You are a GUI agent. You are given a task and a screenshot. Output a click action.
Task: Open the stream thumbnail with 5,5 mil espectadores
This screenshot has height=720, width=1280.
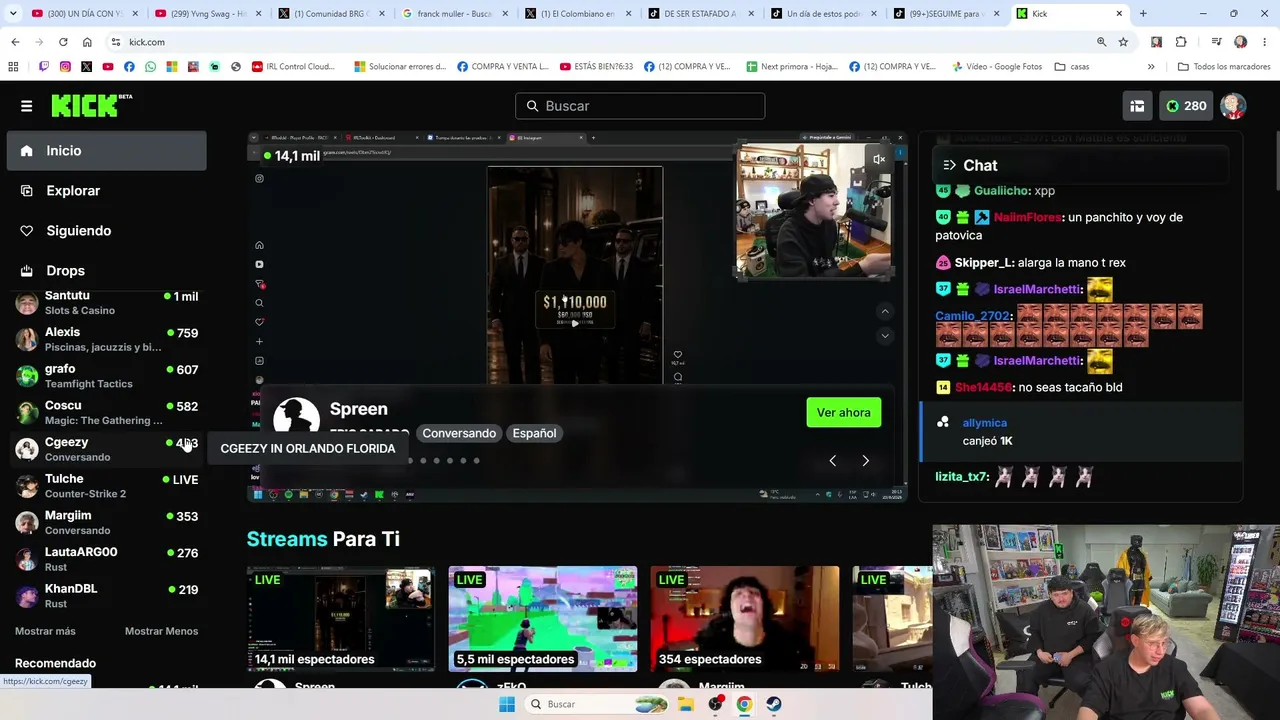tap(543, 619)
